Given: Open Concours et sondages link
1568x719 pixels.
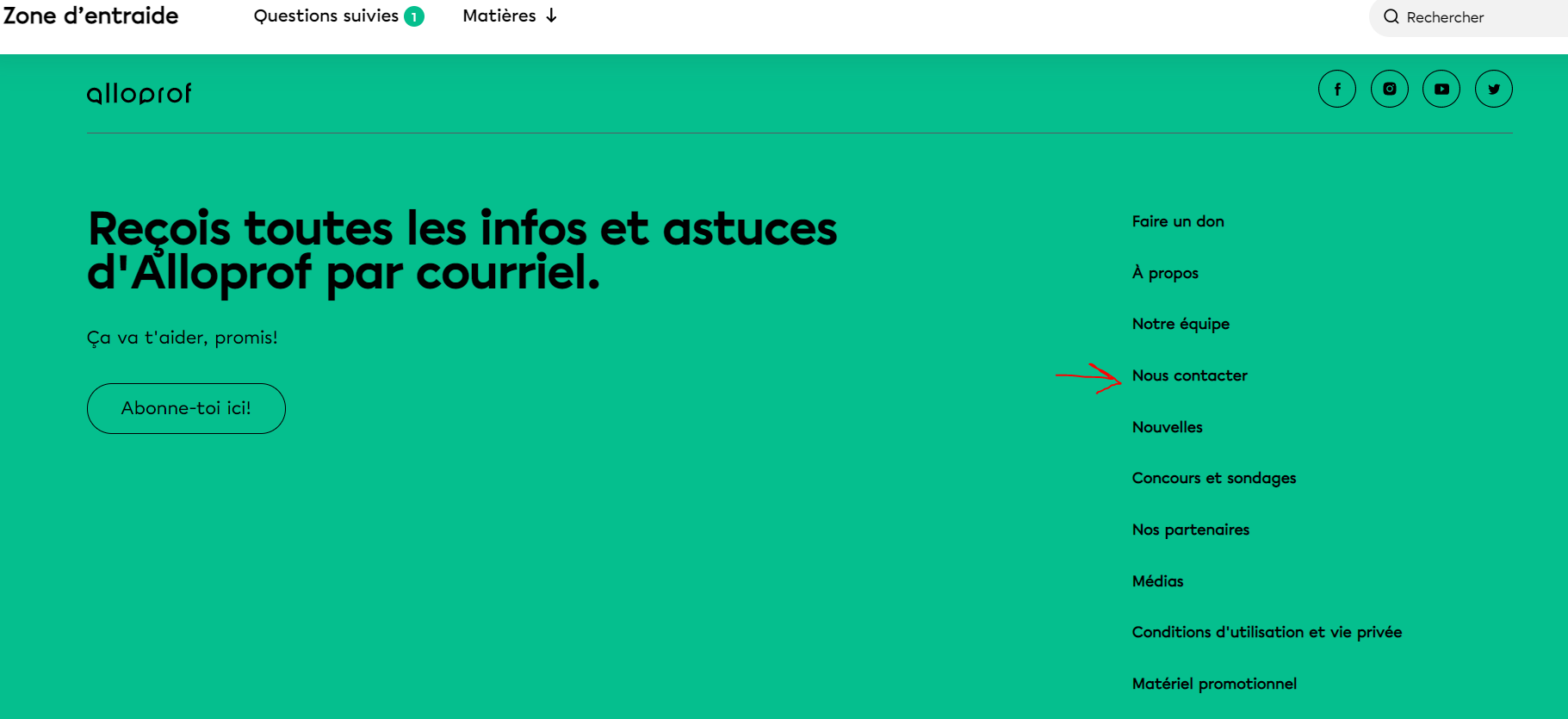Looking at the screenshot, I should click(1214, 478).
